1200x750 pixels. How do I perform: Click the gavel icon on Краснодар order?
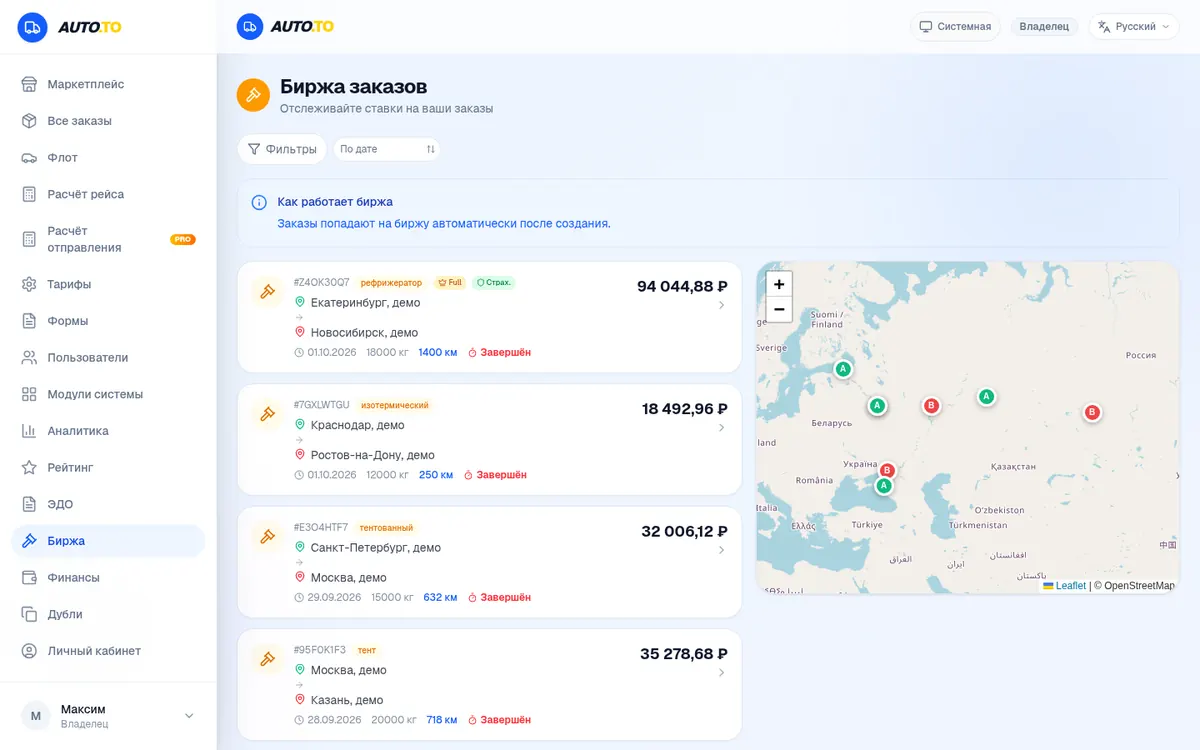point(267,414)
